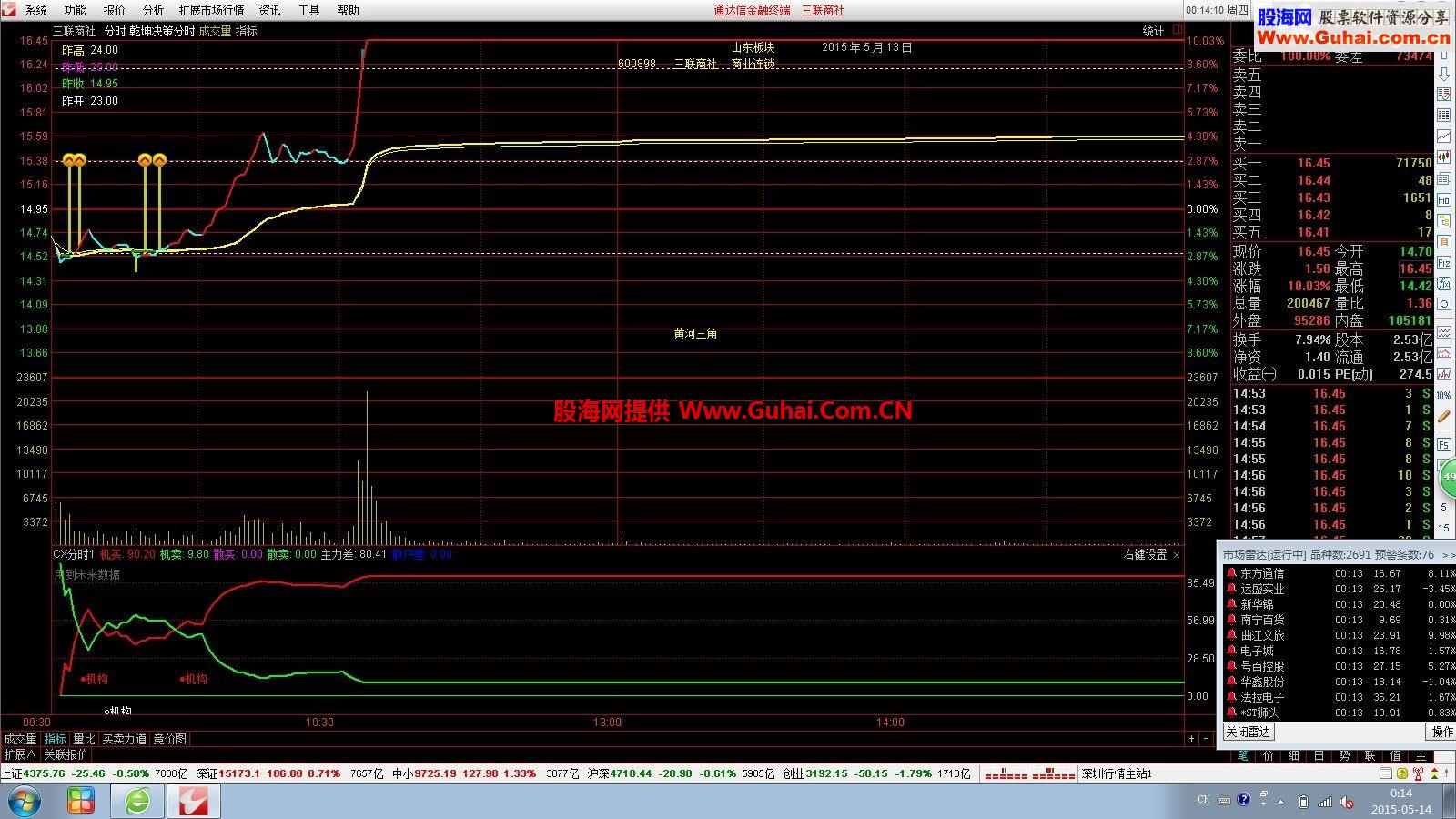1456x819 pixels.
Task: Click the 右键设置 label in the indicator pane
Action: pos(1145,554)
